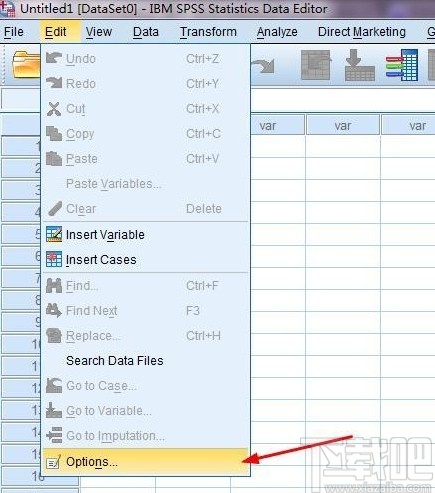Click the Redo menu item icon
The height and width of the screenshot is (493, 435).
pyautogui.click(x=54, y=83)
